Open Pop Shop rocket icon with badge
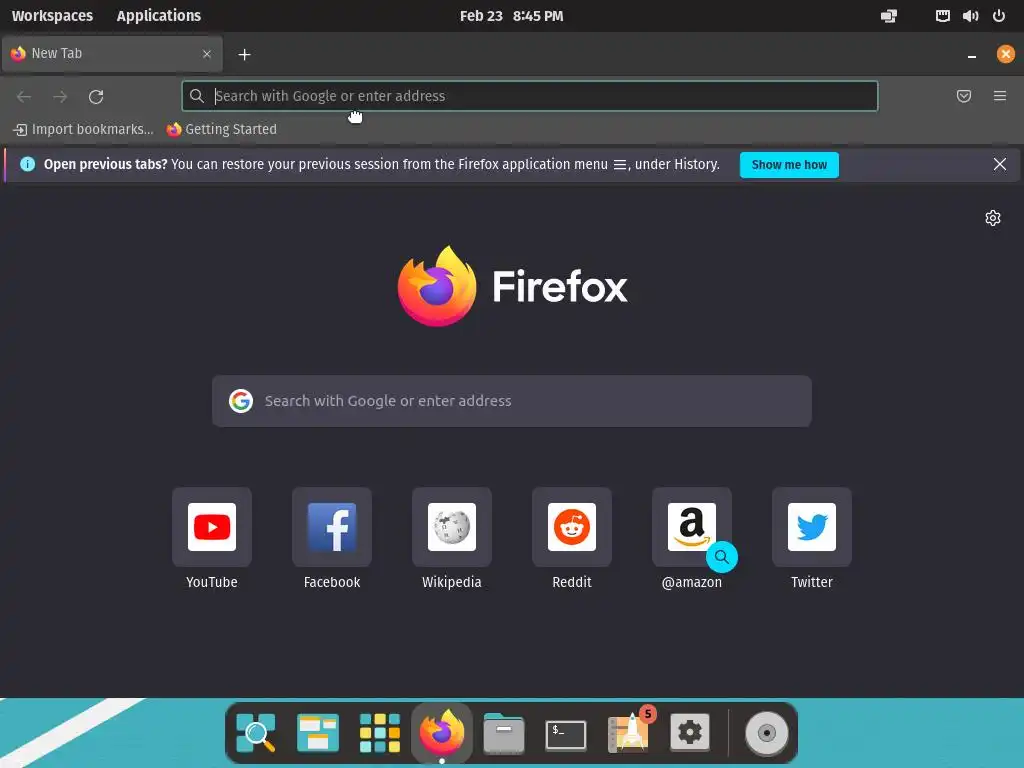The height and width of the screenshot is (768, 1024). pyautogui.click(x=630, y=731)
